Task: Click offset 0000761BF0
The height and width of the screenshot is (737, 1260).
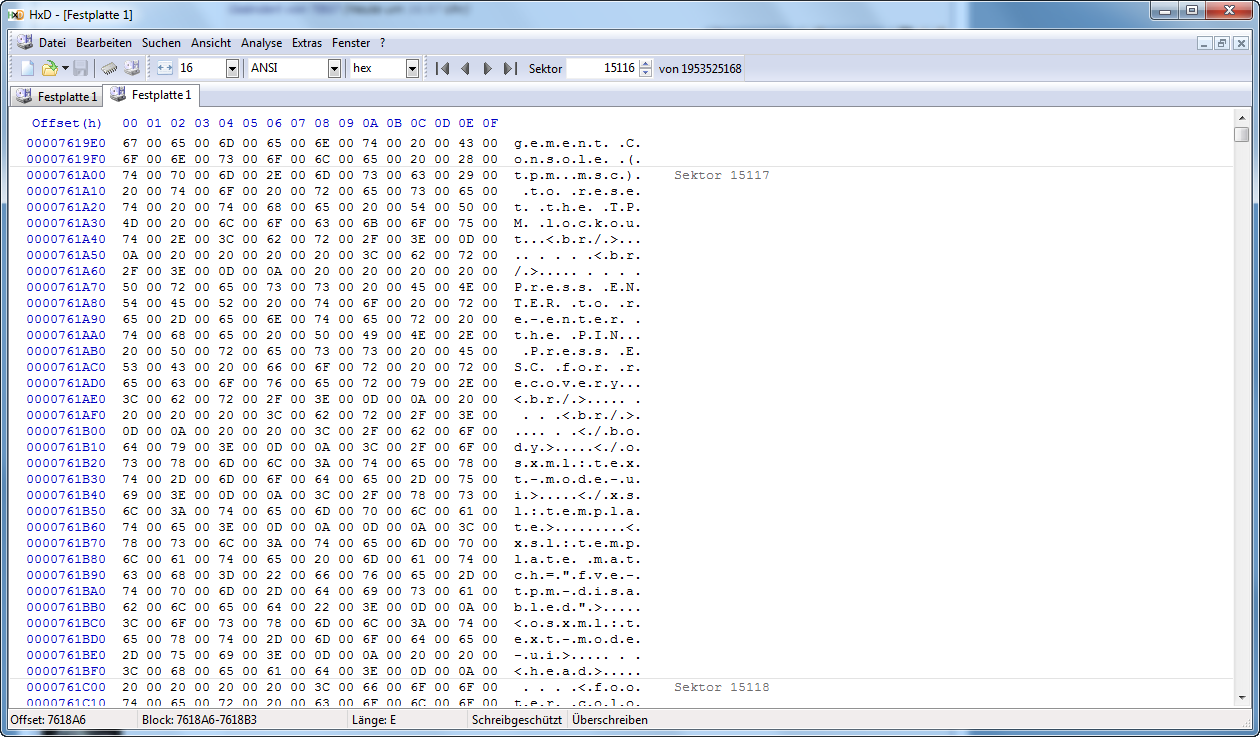Action: (x=66, y=671)
